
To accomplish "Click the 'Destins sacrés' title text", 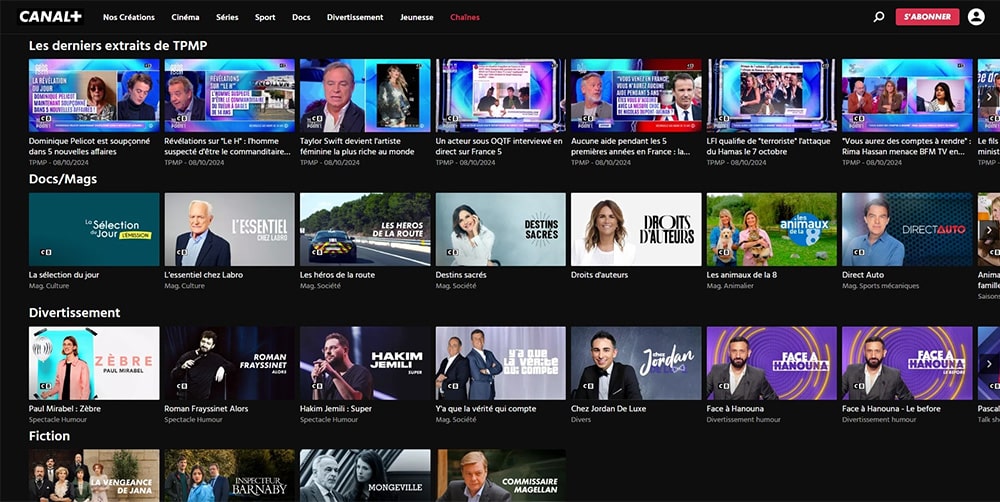I will 460,275.
